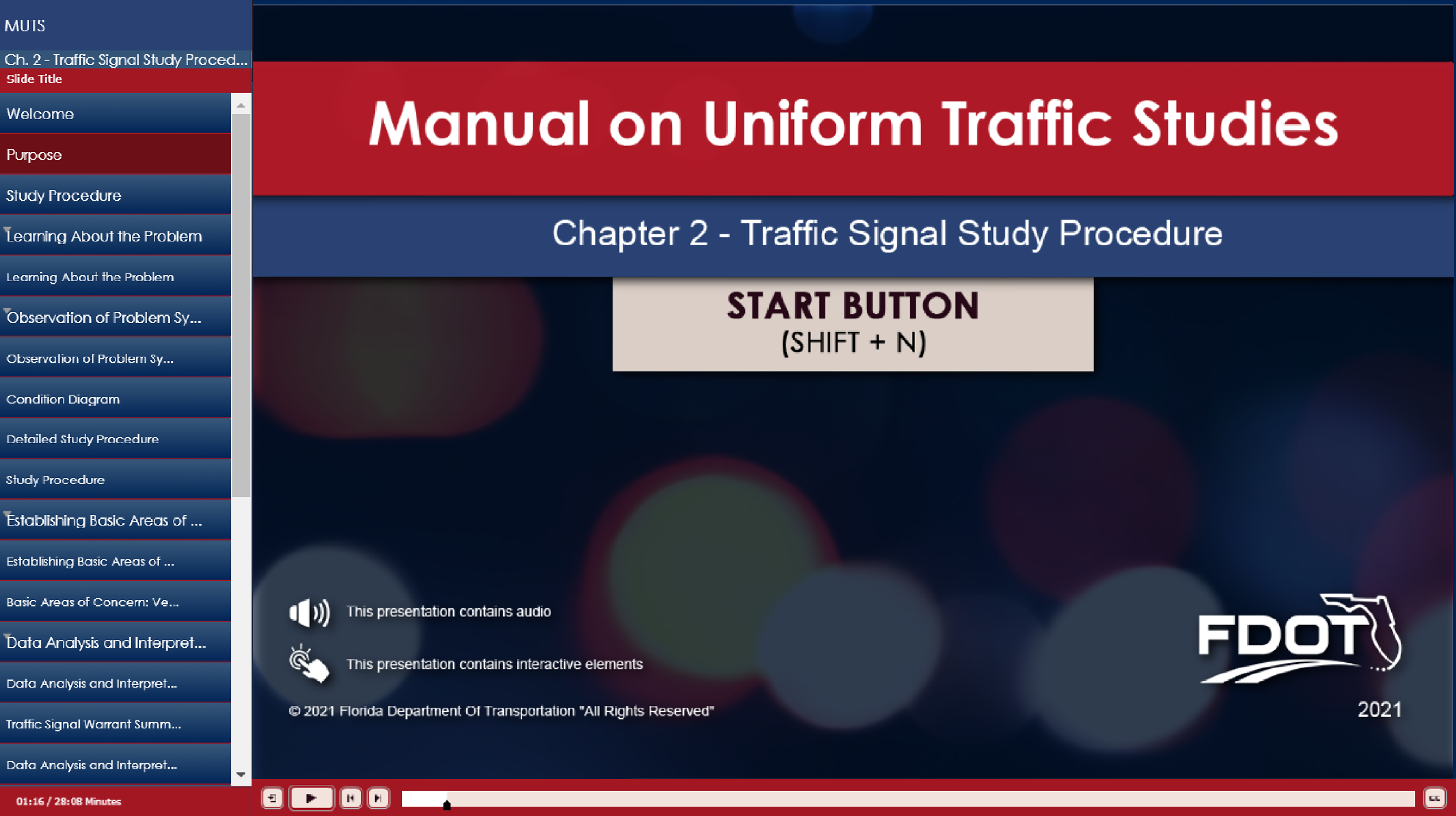The width and height of the screenshot is (1456, 816).
Task: Click the scroll-down arrow of the slide list
Action: (241, 774)
